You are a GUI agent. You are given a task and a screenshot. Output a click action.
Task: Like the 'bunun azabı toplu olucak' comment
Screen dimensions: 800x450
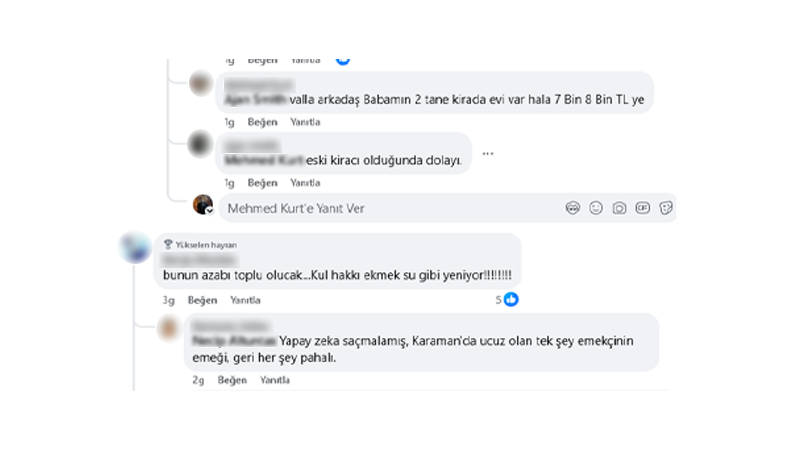click(203, 300)
